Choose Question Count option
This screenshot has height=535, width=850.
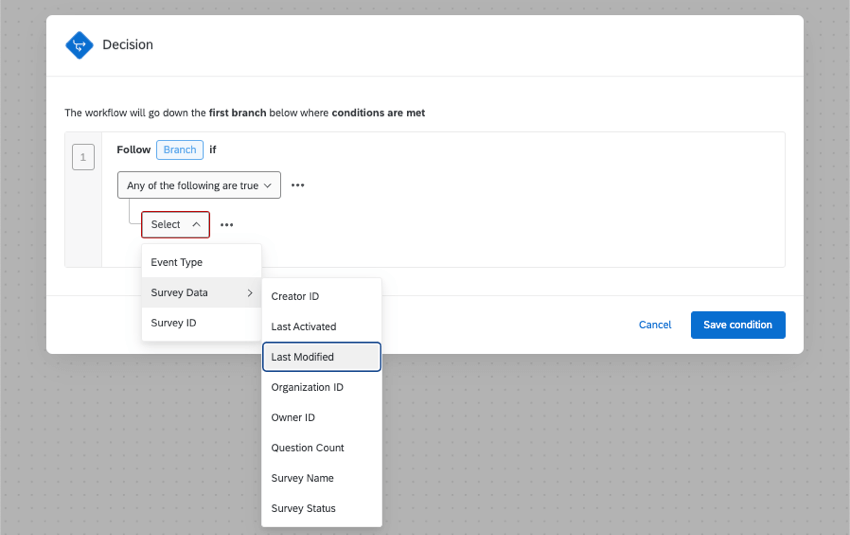[308, 448]
